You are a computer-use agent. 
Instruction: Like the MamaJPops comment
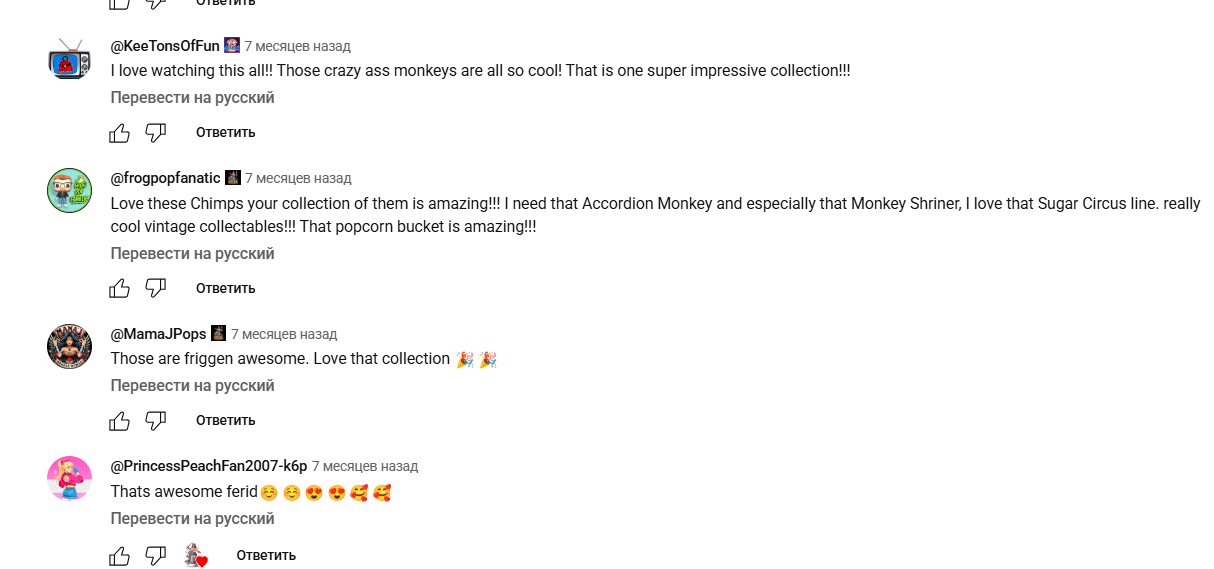click(x=120, y=420)
